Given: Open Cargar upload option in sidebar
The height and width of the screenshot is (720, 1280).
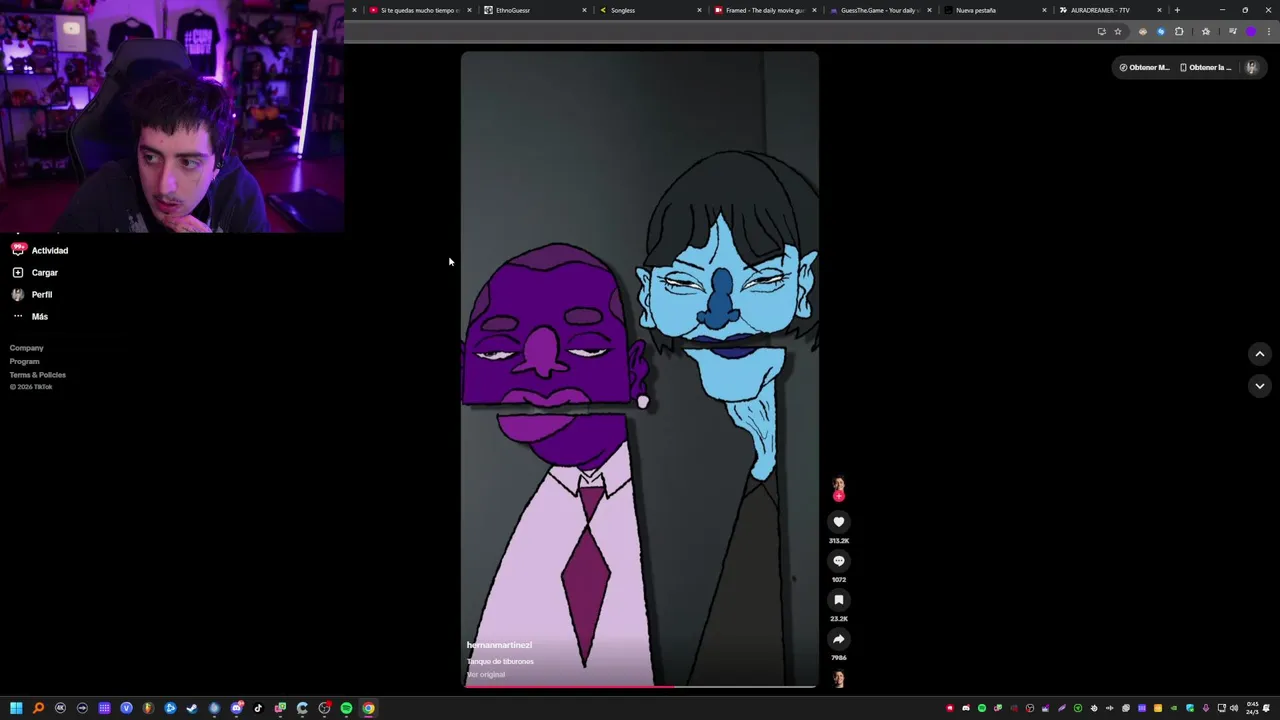Looking at the screenshot, I should coord(36,272).
